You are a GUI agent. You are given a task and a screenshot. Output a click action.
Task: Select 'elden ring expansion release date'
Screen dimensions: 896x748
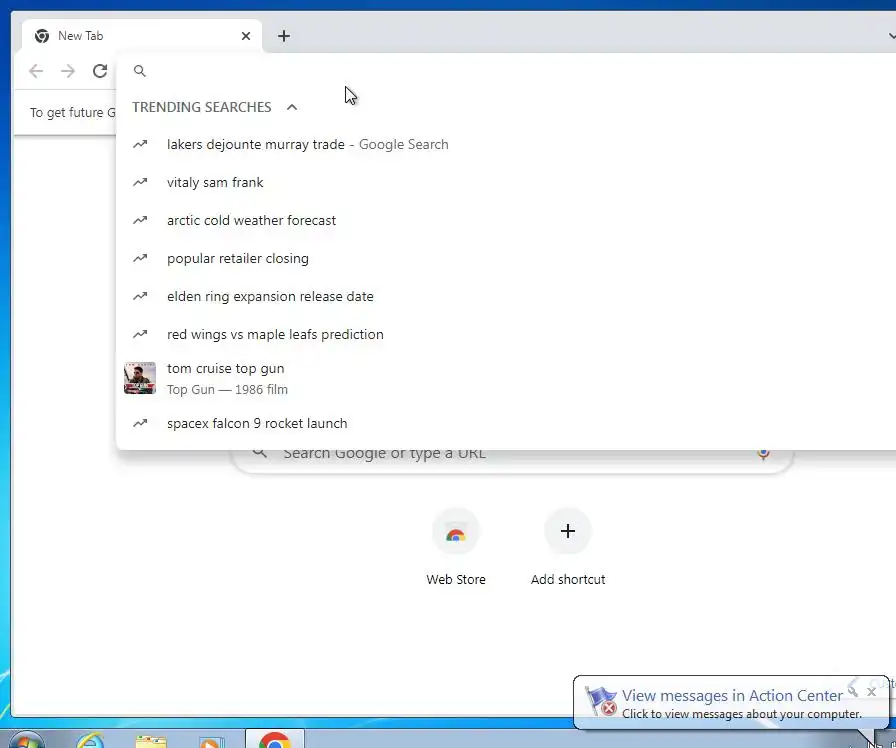coord(506,297)
